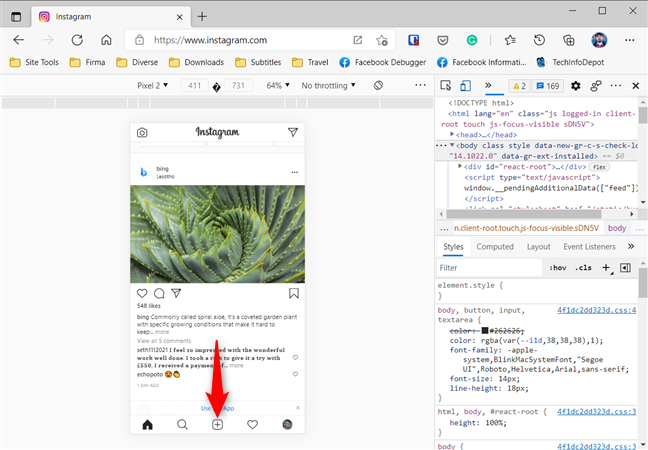Open the Instagram camera icon
The height and width of the screenshot is (450, 648).
142,133
